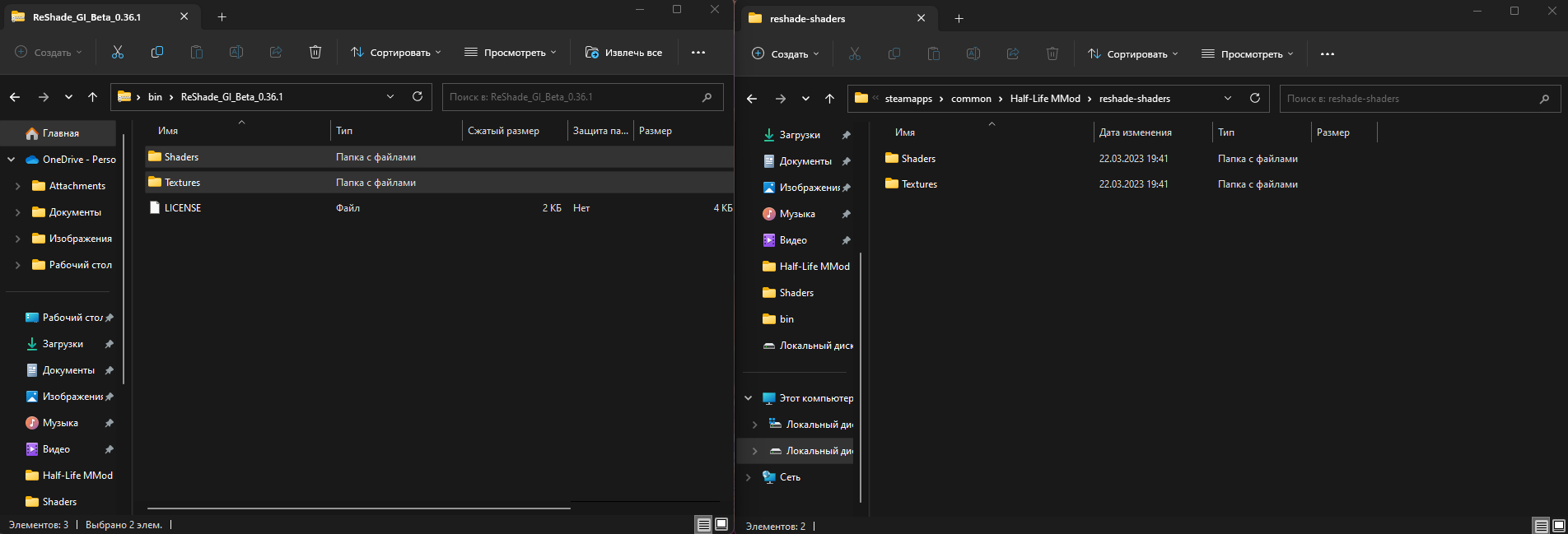Click the horizontal scrollbar in left file list
The height and width of the screenshot is (534, 1568).
point(358,508)
